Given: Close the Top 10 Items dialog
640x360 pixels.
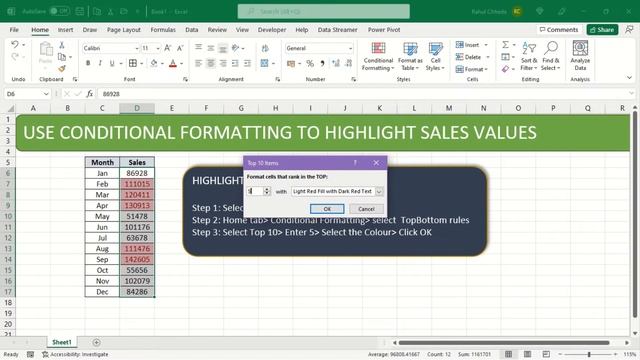Looking at the screenshot, I should pos(376,163).
